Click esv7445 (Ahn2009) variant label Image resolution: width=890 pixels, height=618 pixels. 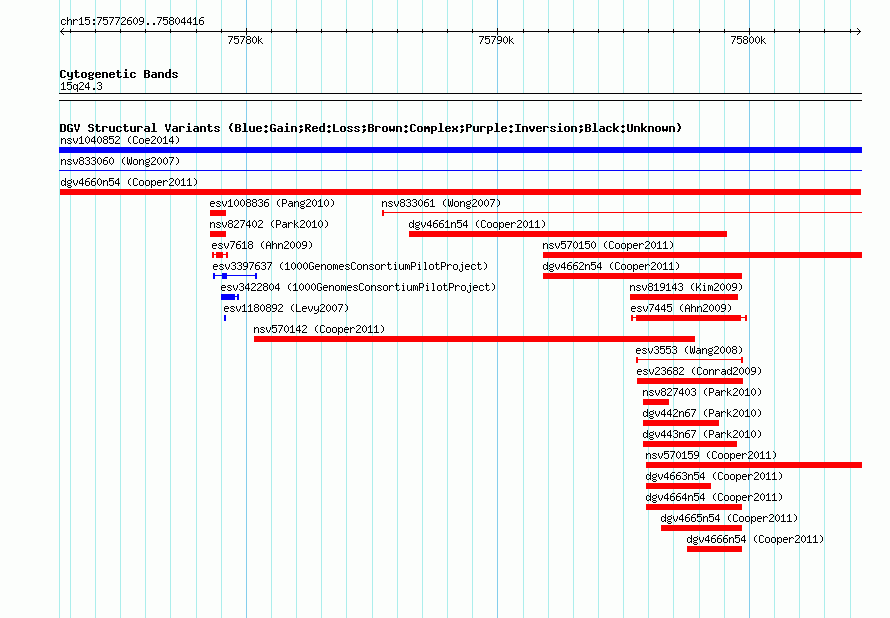click(x=681, y=308)
